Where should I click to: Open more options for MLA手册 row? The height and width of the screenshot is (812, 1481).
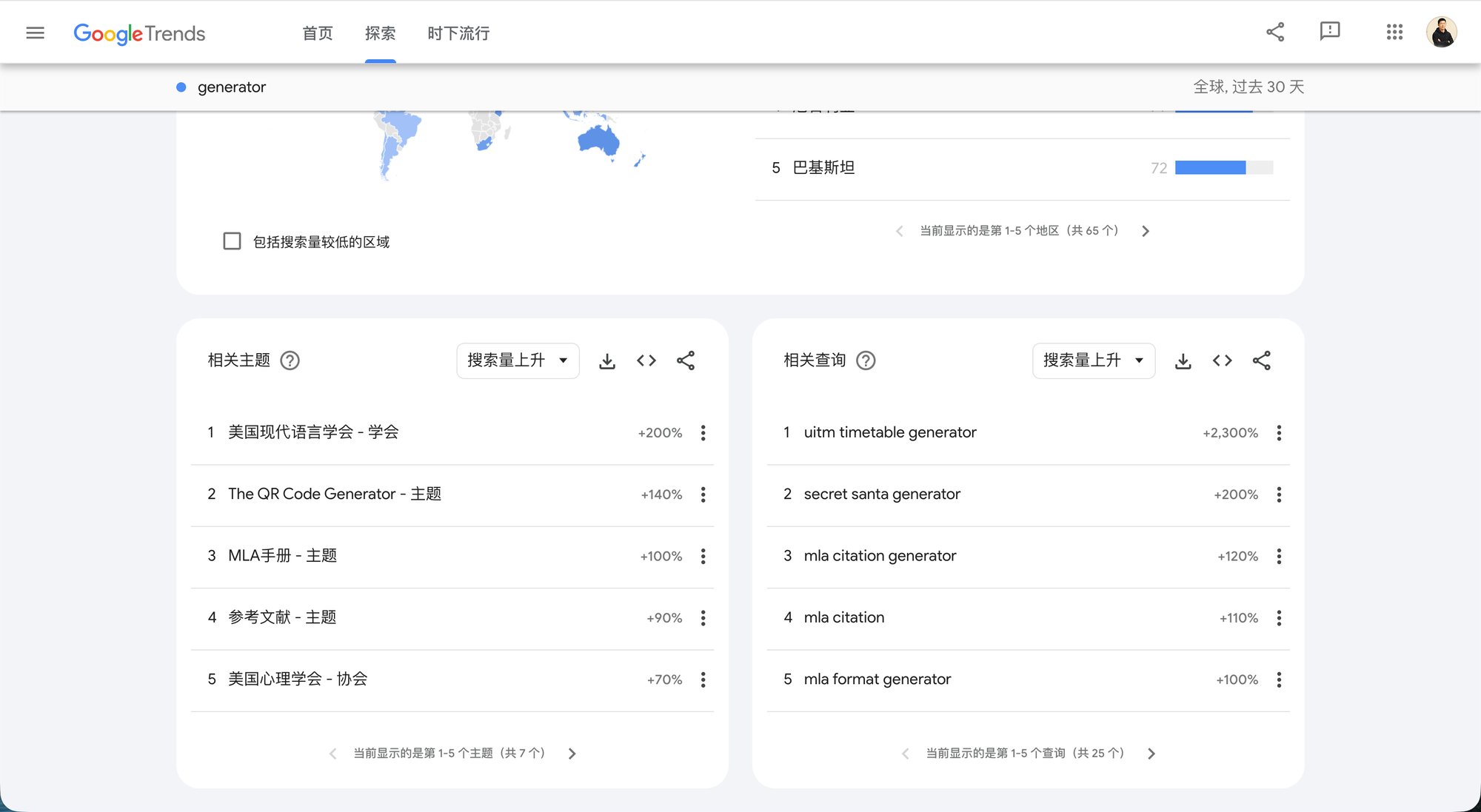pyautogui.click(x=703, y=556)
